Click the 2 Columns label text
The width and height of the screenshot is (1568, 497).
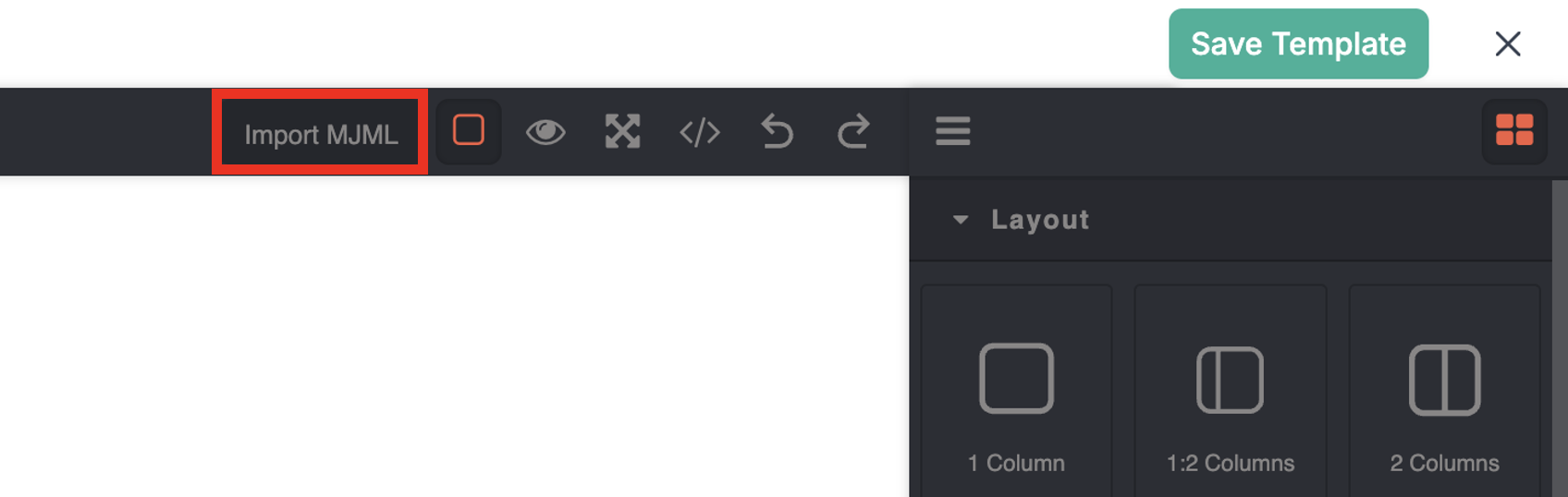[1444, 463]
